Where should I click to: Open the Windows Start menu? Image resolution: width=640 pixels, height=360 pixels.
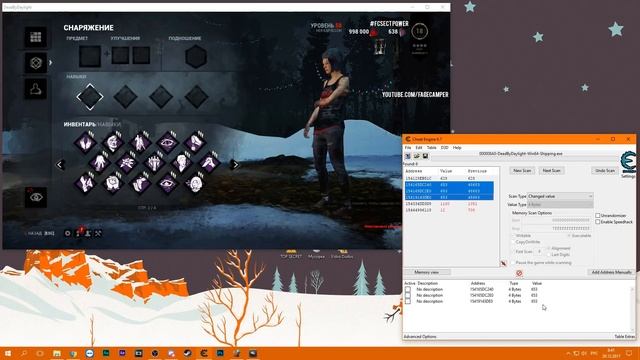tap(7, 353)
